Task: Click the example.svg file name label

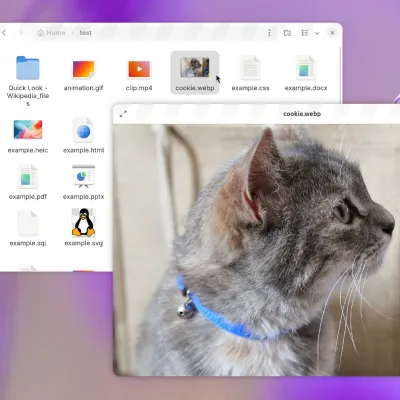Action: click(x=83, y=243)
